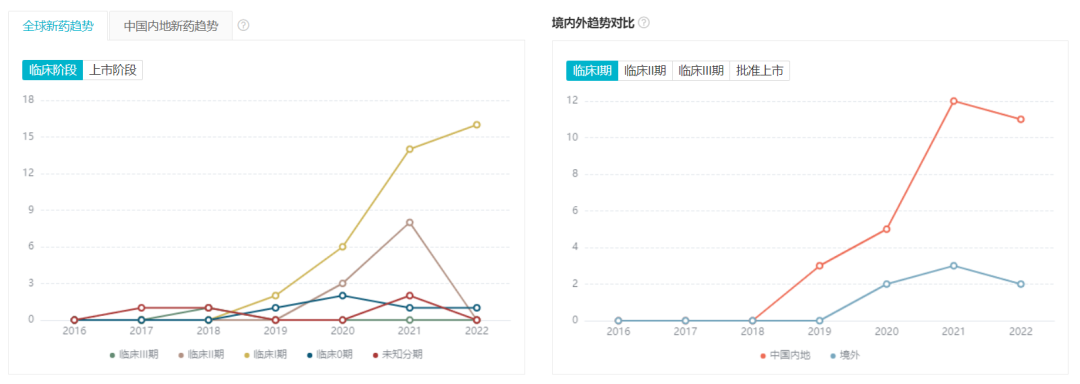Viewport: 1080px width, 384px height.
Task: Select 批准上市 filter in right chart
Action: point(760,71)
